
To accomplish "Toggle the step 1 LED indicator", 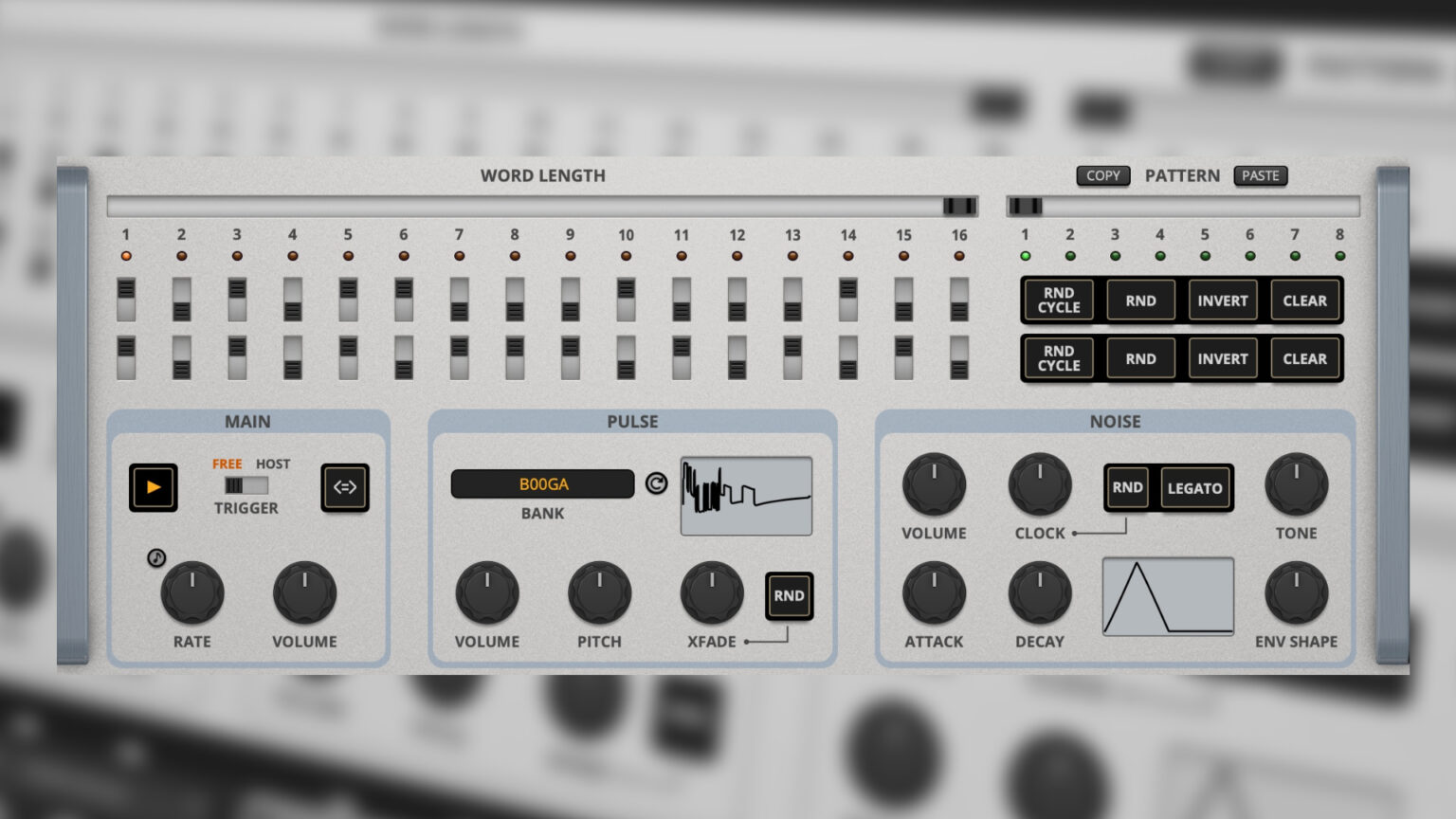I will pyautogui.click(x=126, y=254).
